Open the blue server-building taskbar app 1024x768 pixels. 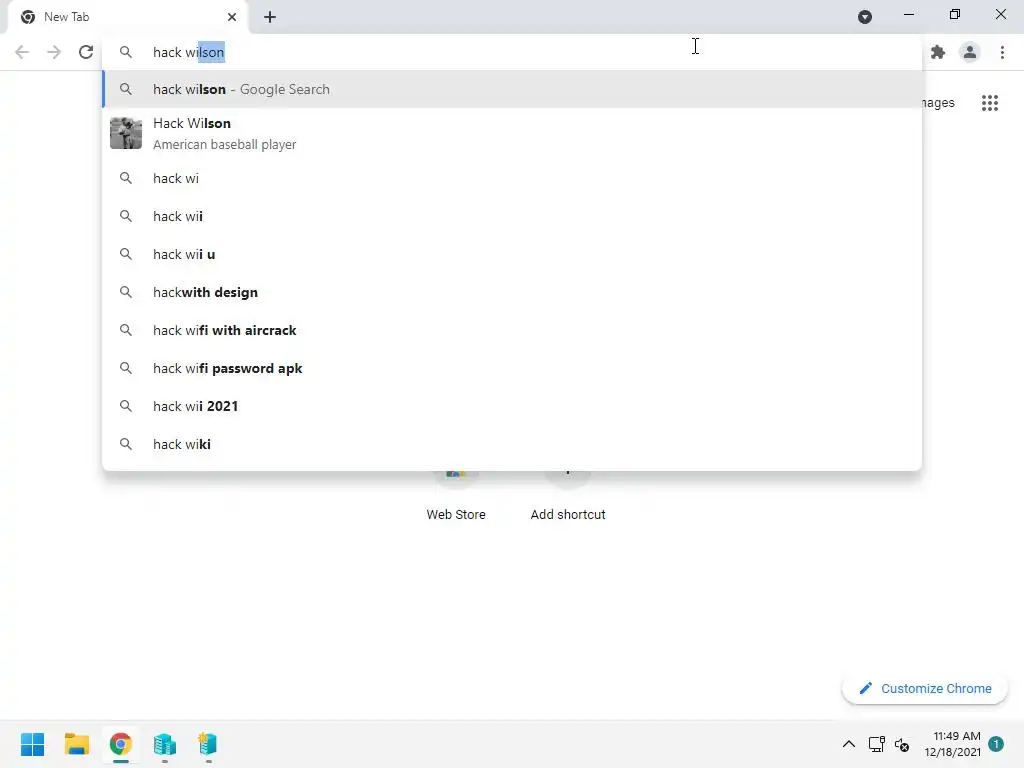tap(165, 744)
